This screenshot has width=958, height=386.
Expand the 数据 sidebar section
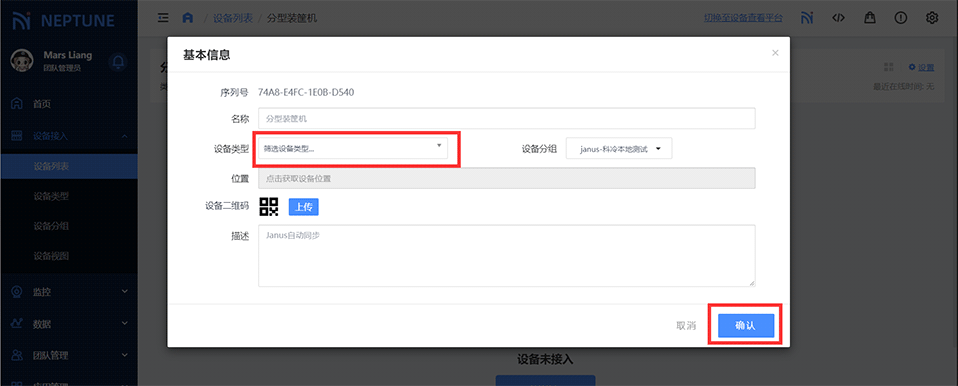[x=68, y=323]
